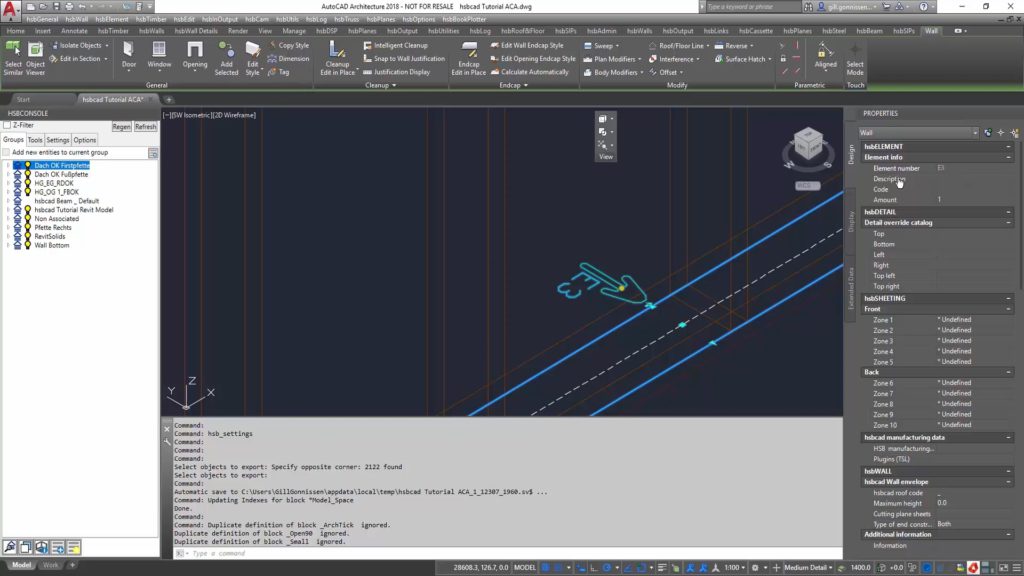
Task: Click the Tag tool
Action: pyautogui.click(x=278, y=72)
